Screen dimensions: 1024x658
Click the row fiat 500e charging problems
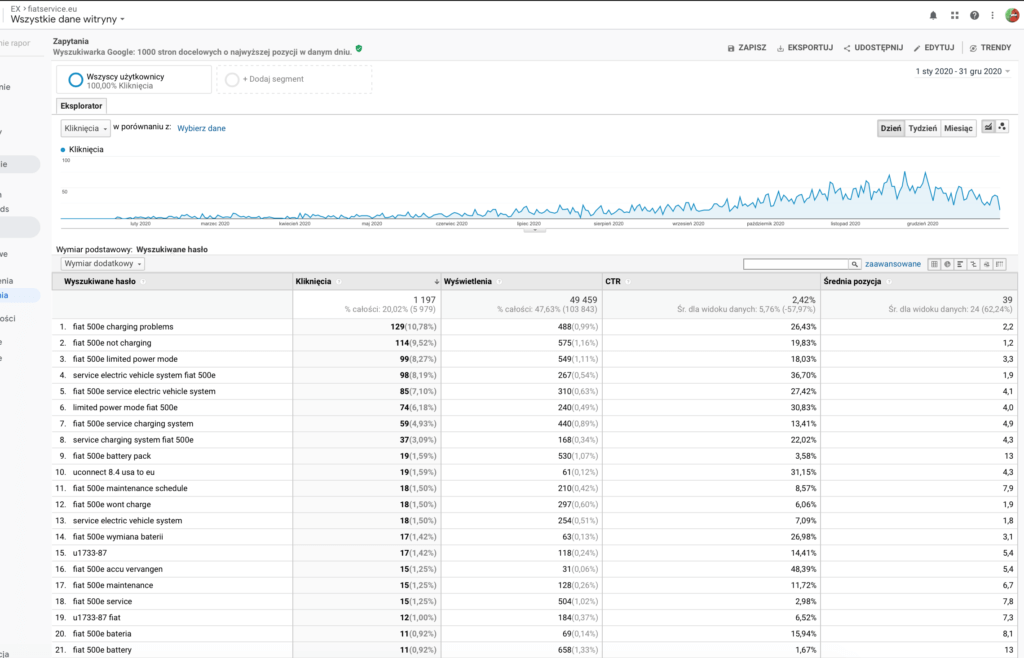535,327
